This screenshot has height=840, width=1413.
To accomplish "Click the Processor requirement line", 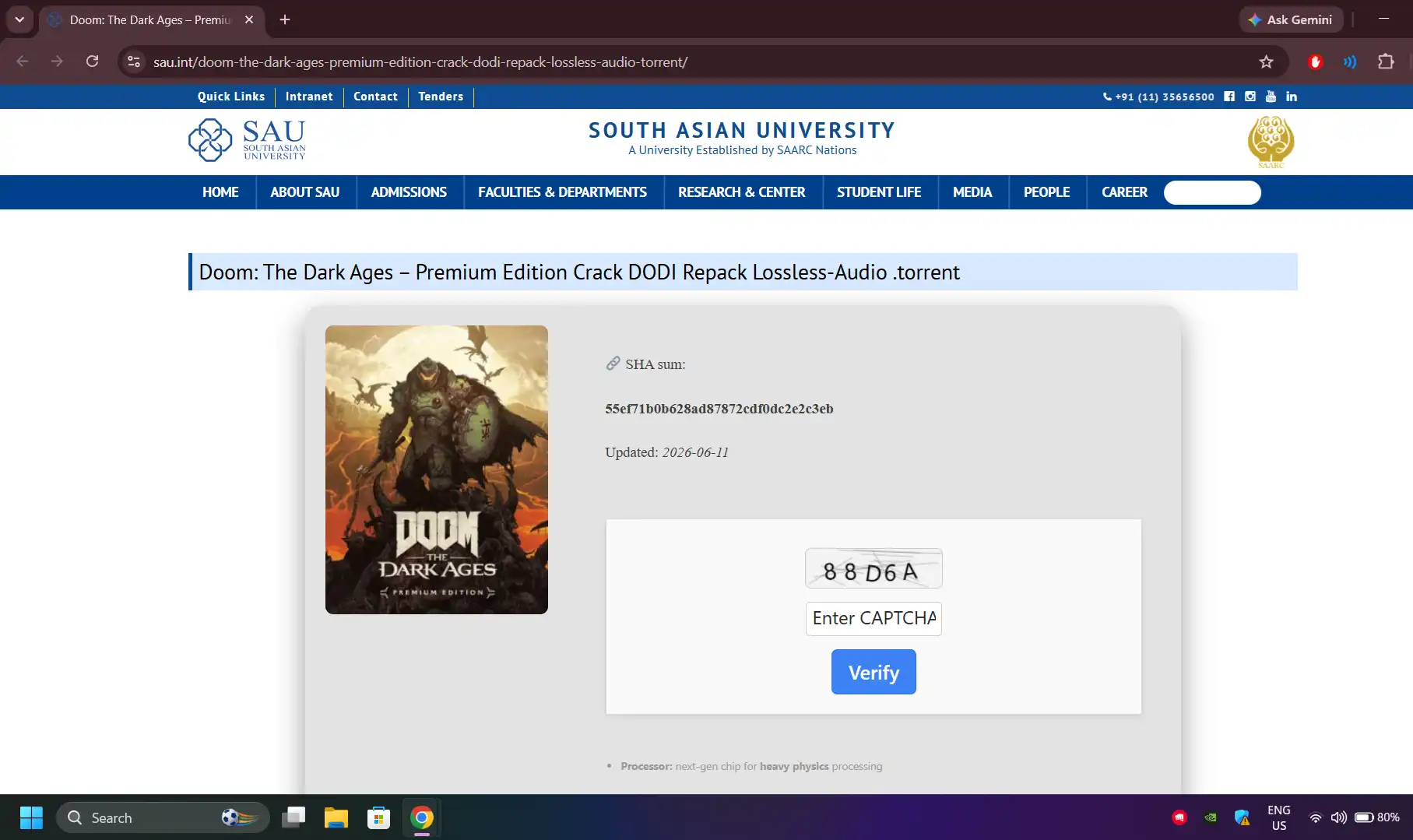I will click(x=751, y=767).
